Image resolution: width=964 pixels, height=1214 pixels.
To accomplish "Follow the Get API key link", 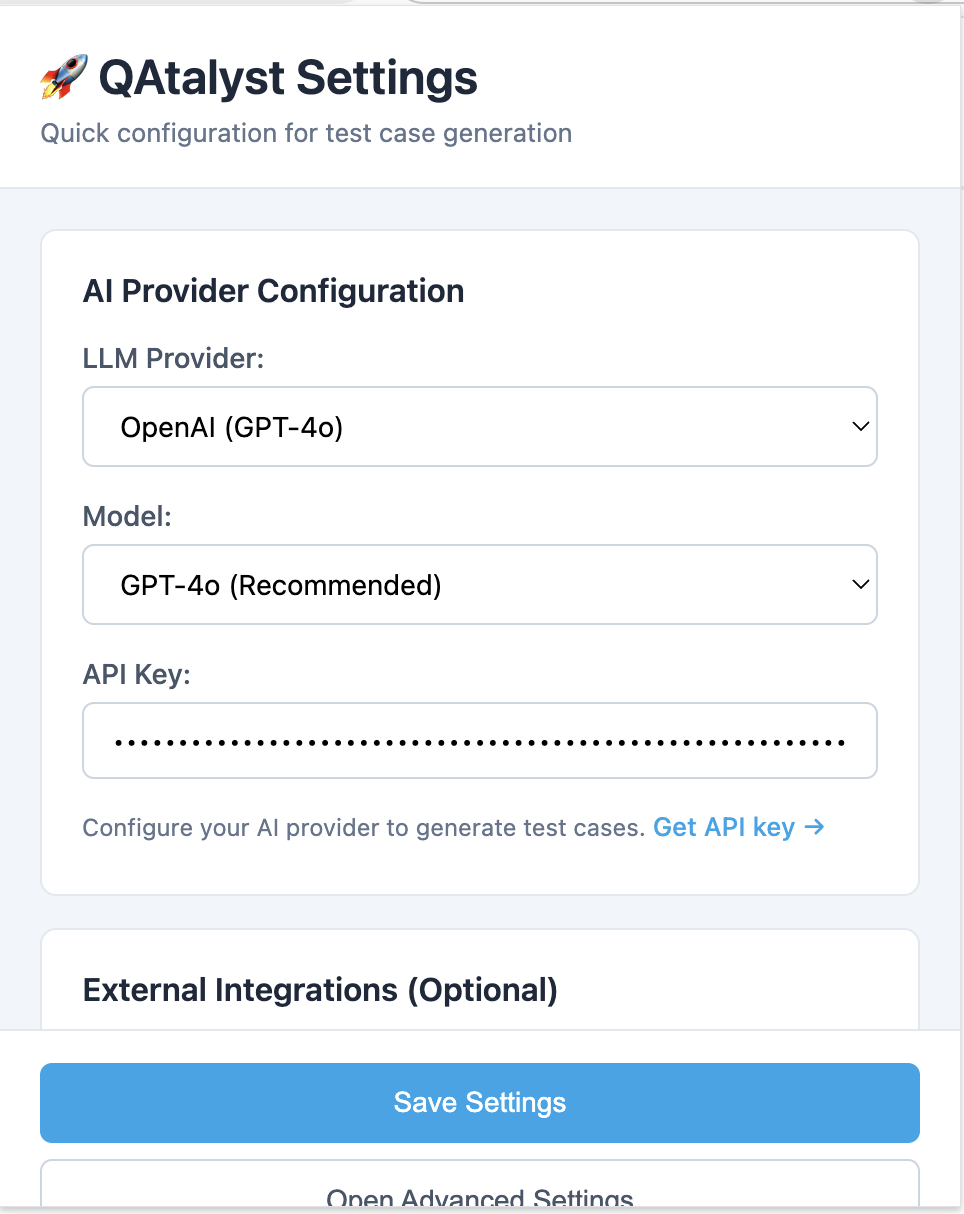I will [738, 827].
